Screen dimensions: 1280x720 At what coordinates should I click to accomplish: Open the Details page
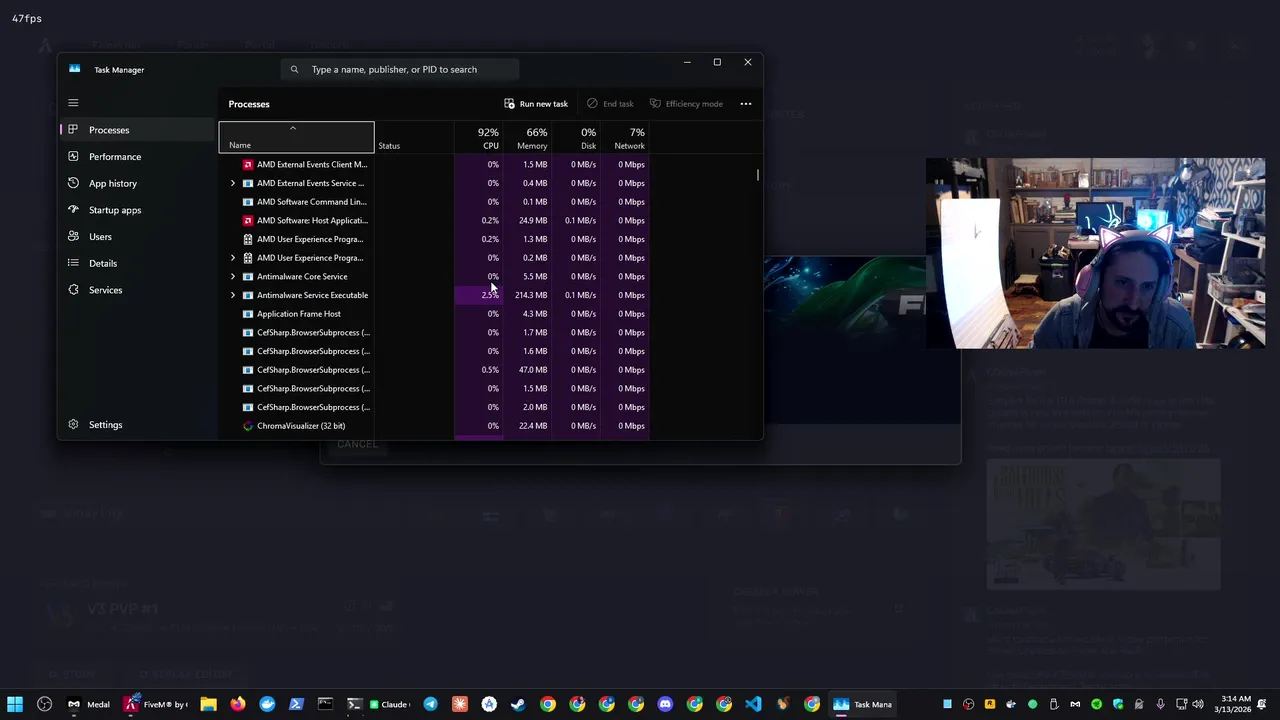click(138, 263)
